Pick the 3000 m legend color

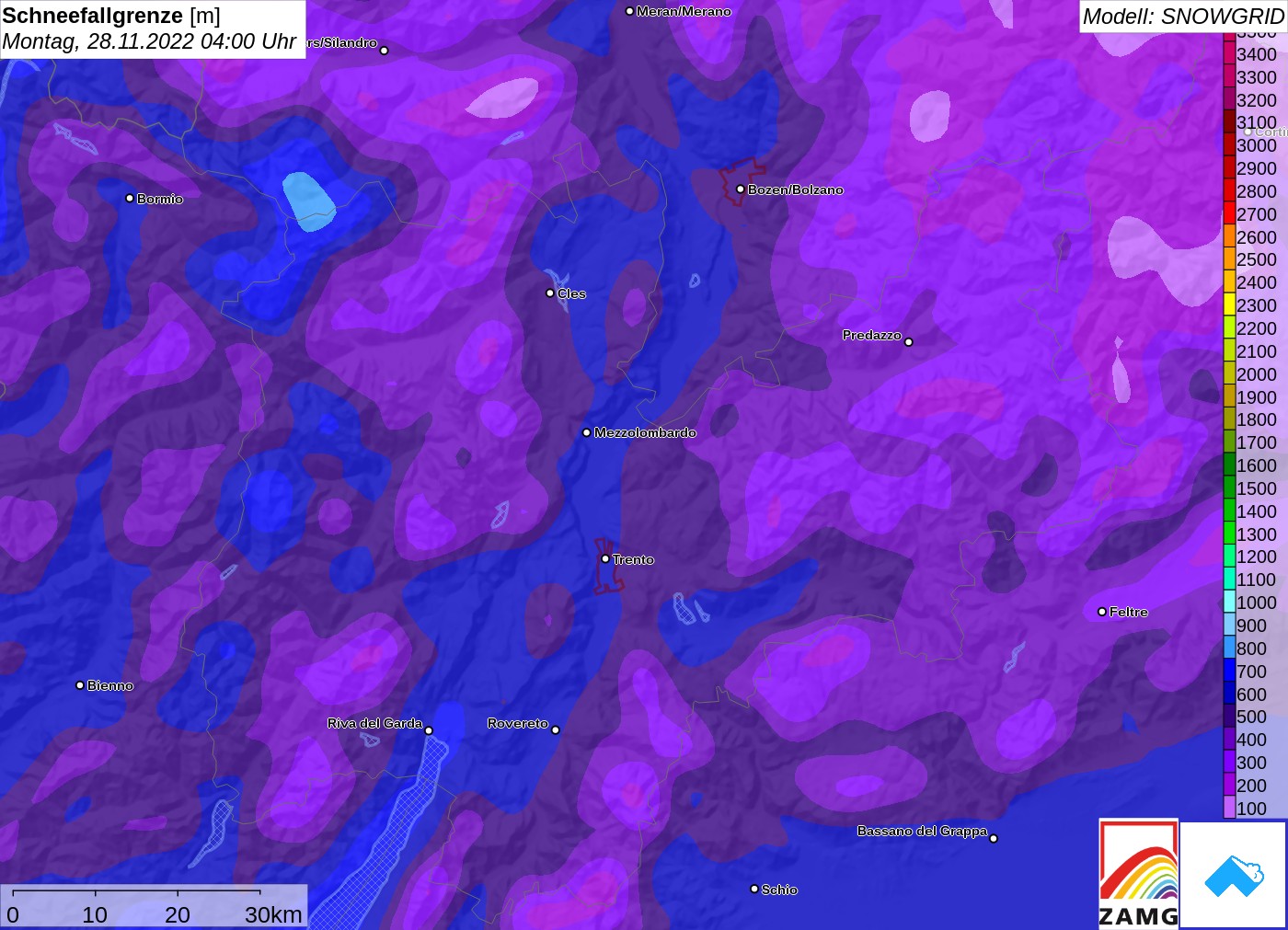[x=1229, y=145]
